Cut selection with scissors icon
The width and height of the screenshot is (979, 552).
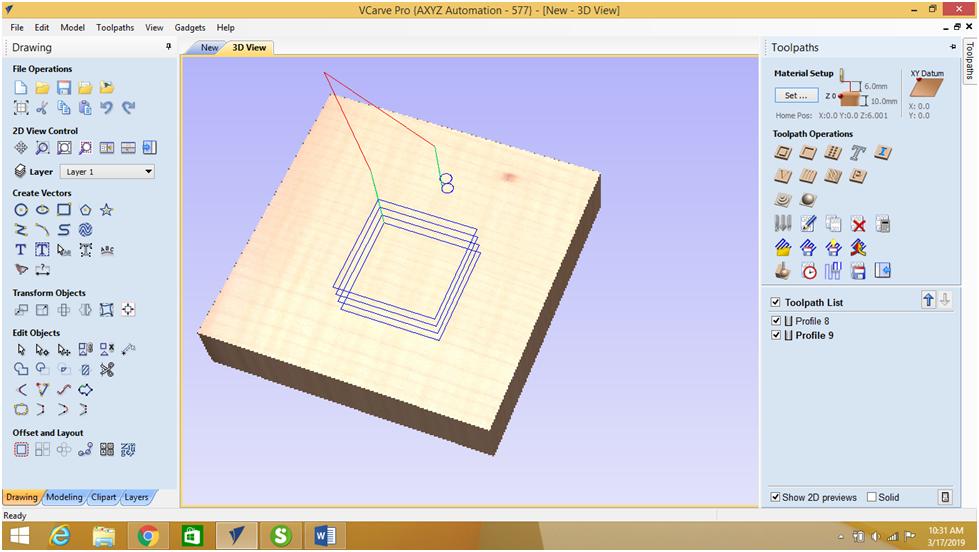point(42,108)
